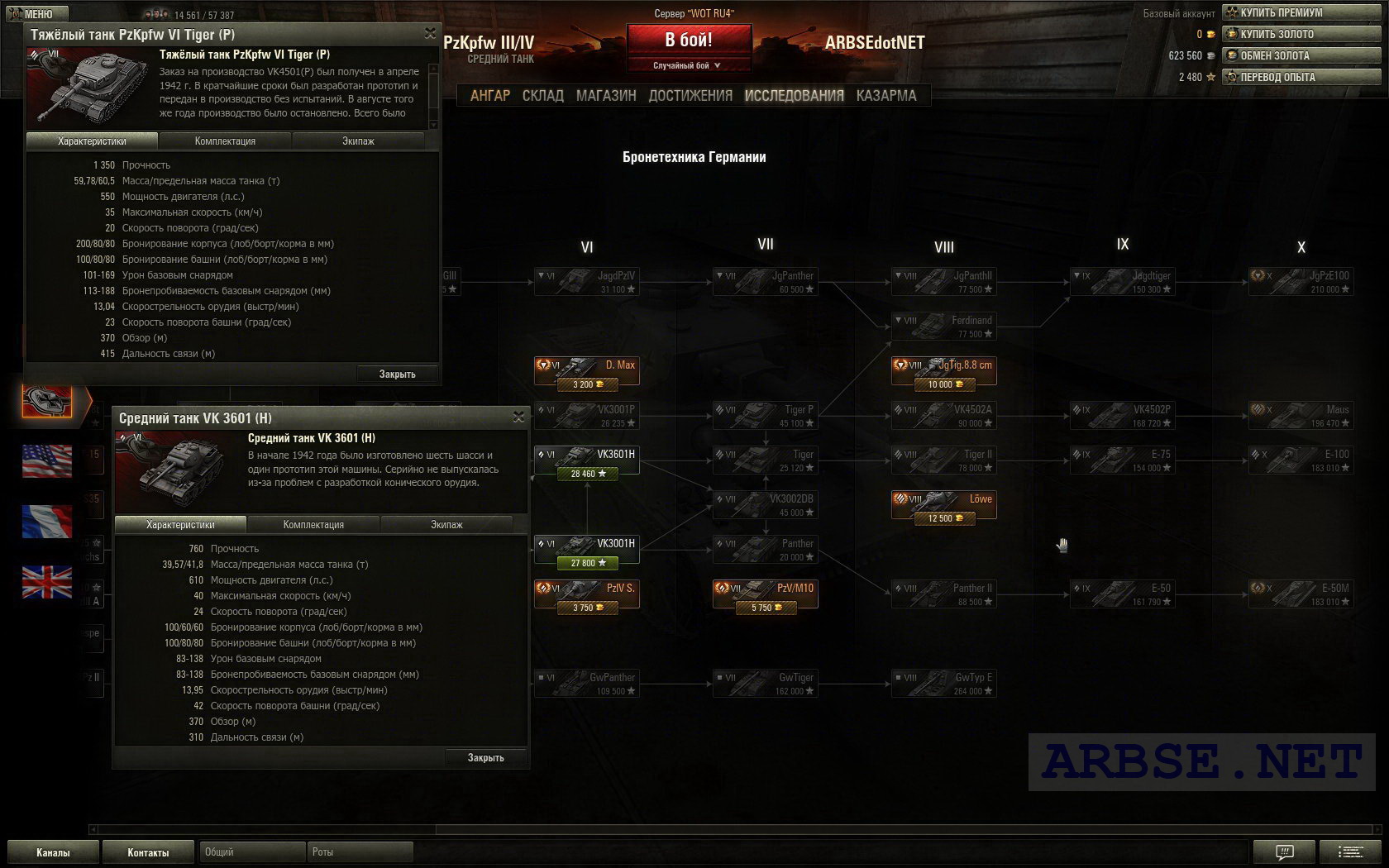The image size is (1389, 868).
Task: Select the Panther II tank node
Action: pos(944,594)
